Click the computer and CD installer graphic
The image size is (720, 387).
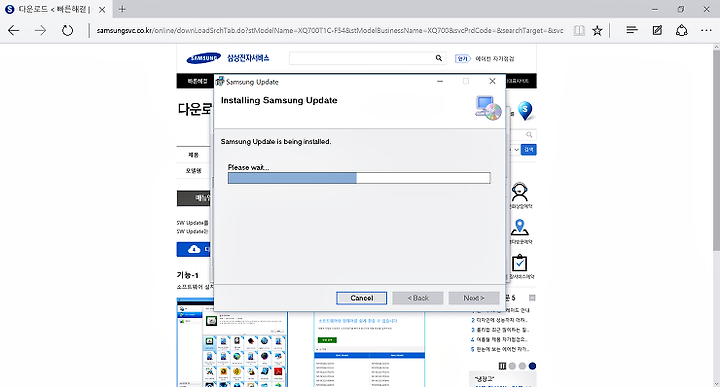coord(488,108)
